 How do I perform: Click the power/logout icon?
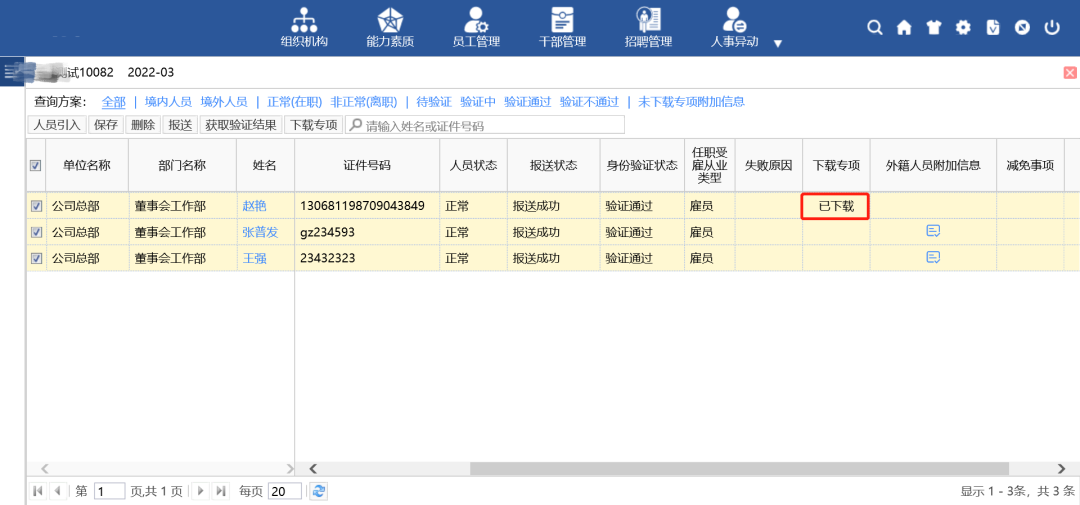coord(1051,28)
